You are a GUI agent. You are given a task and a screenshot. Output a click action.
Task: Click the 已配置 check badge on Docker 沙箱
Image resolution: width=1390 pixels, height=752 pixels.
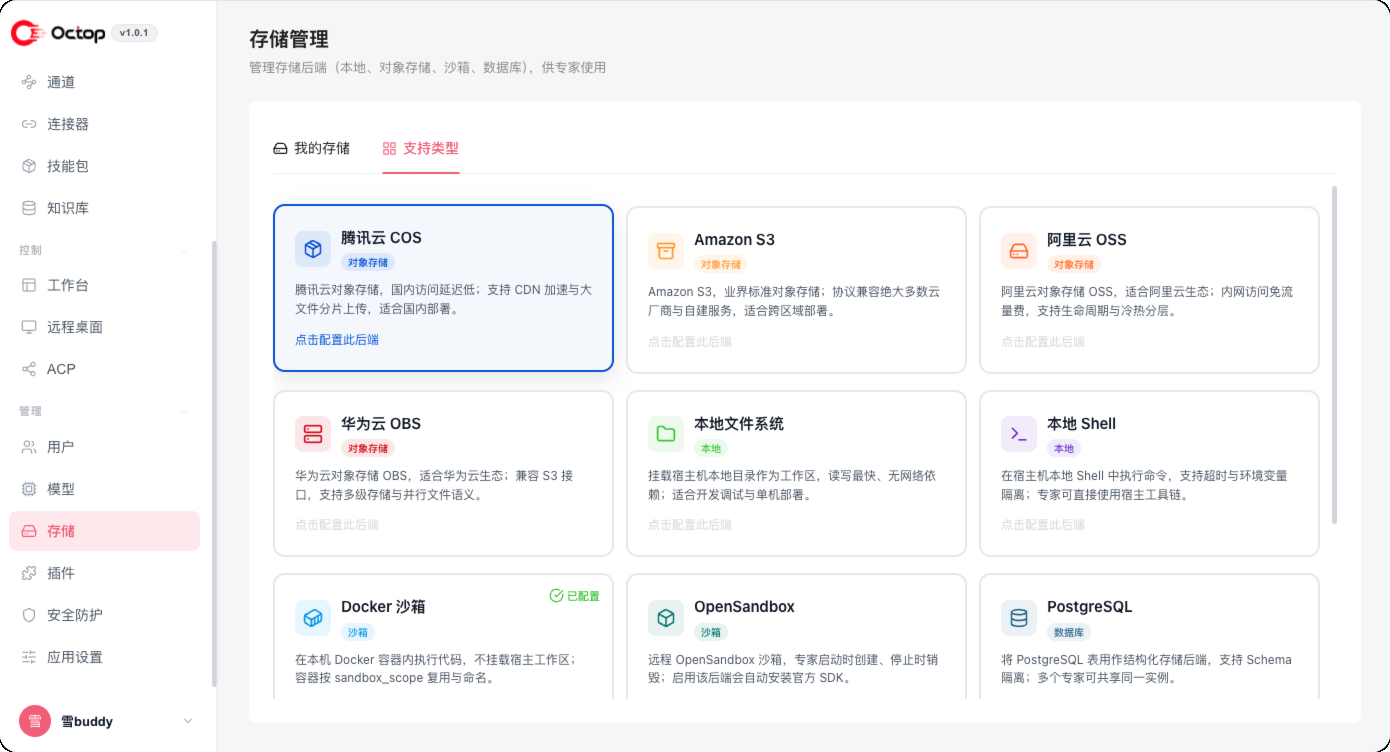(575, 596)
